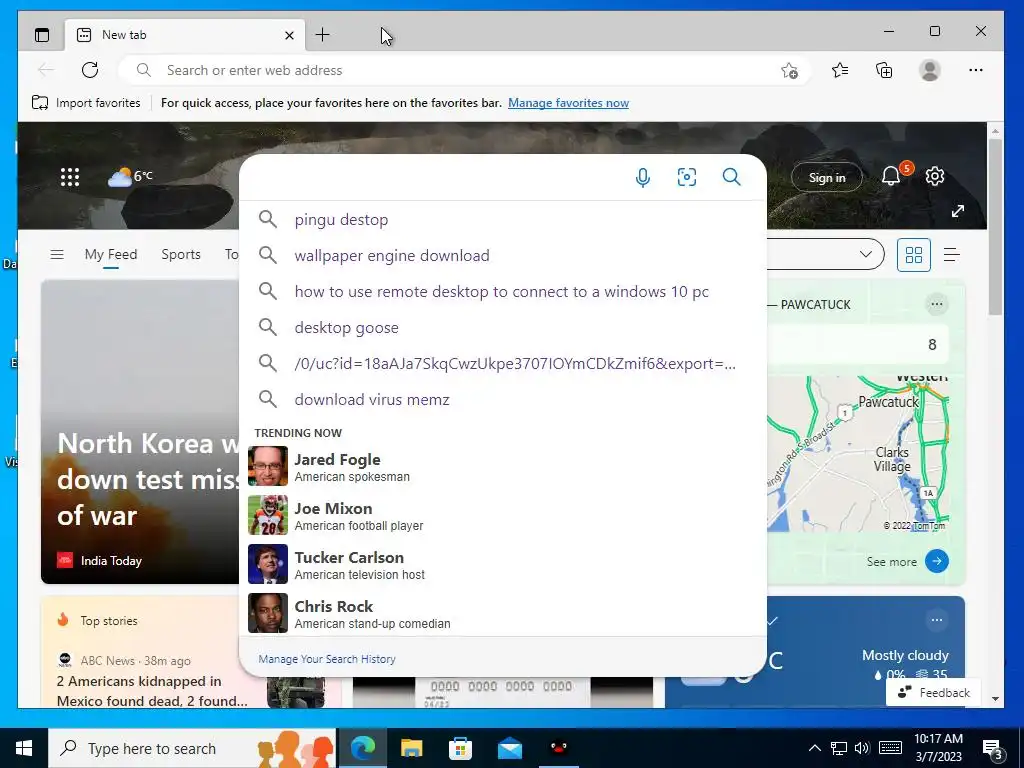The height and width of the screenshot is (768, 1024).
Task: Open the Pingu app on taskbar
Action: coord(558,748)
